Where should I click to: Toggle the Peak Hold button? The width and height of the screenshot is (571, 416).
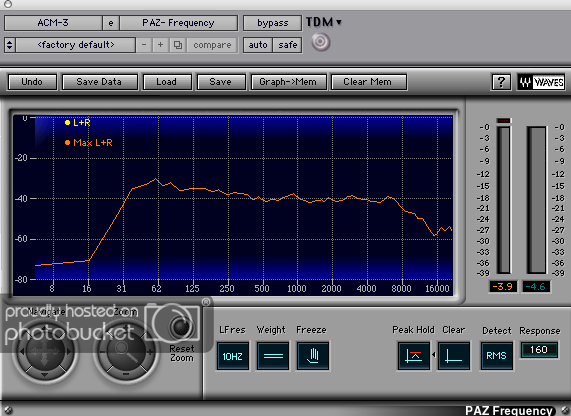414,356
